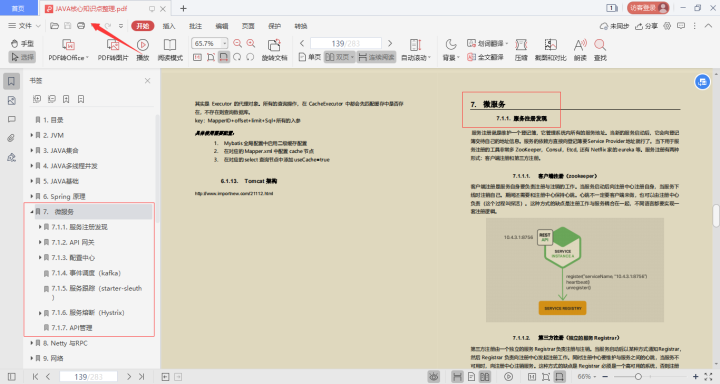Zoom out with minus magnifier icon
The image size is (720, 384).
click(x=237, y=43)
